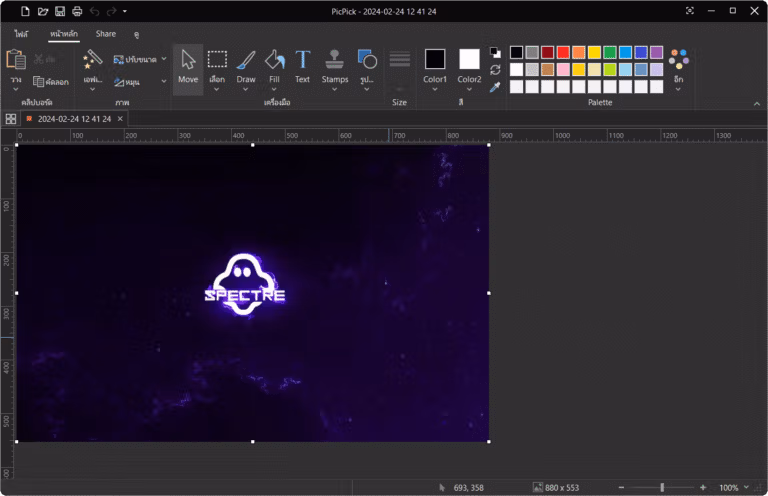
Task: Click the thumbnail grid view icon beside tabs
Action: [11, 118]
